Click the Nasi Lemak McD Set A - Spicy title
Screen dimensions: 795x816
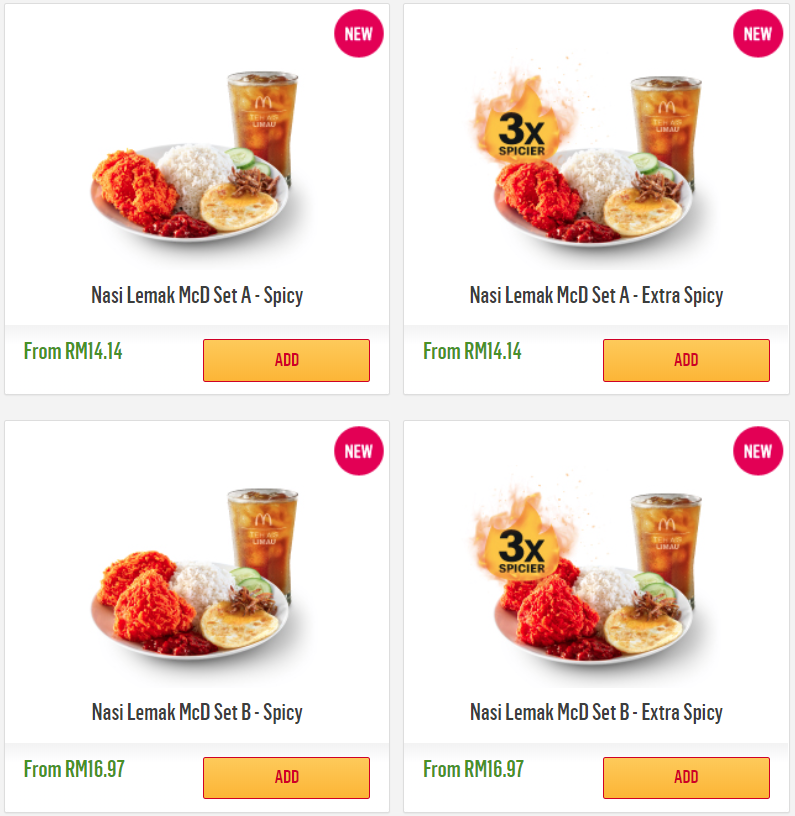tap(197, 295)
